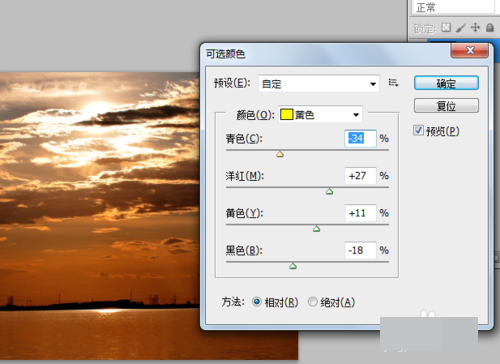500x364 pixels.
Task: Toggle lock all padlock icon
Action: click(490, 27)
